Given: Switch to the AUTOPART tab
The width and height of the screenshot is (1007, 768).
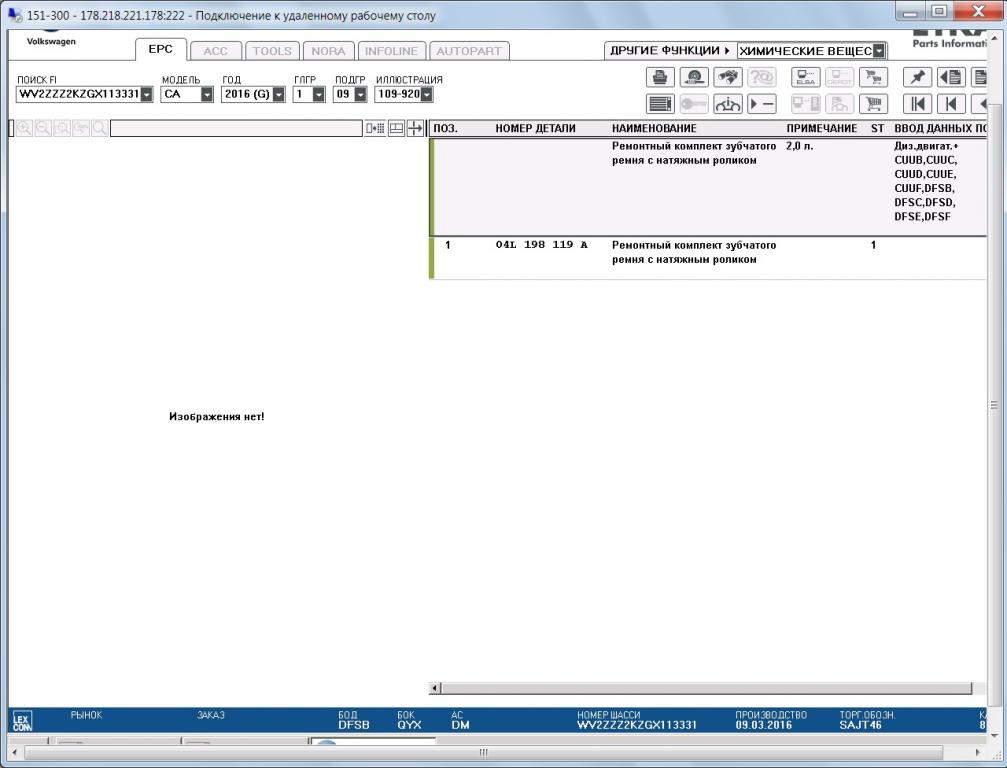Looking at the screenshot, I should click(x=469, y=51).
